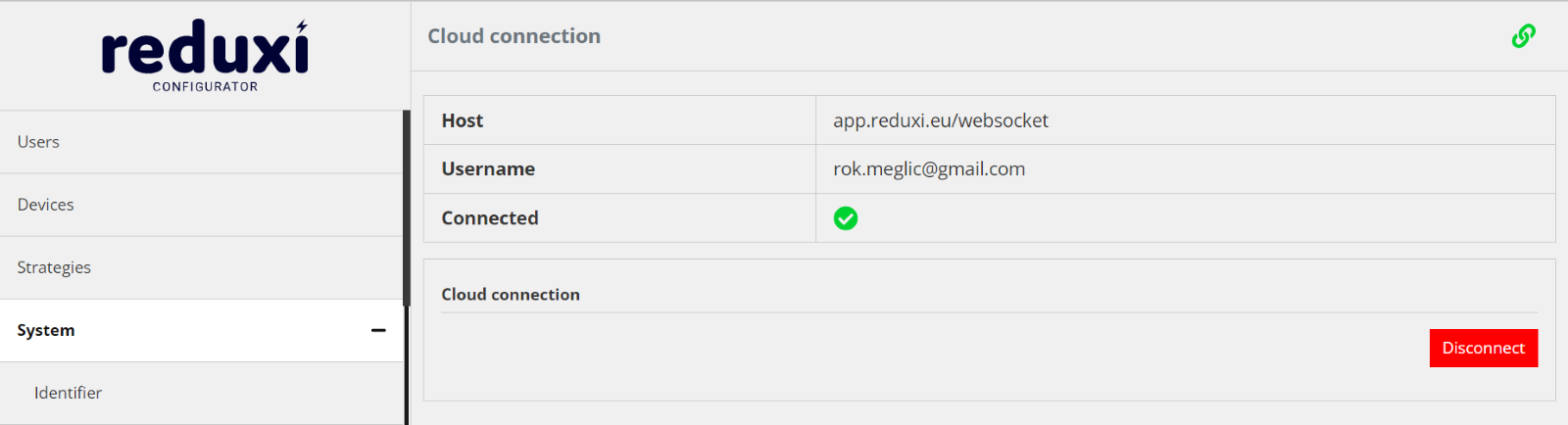The width and height of the screenshot is (1568, 425).
Task: Open the Identifier submenu item
Action: 202,393
